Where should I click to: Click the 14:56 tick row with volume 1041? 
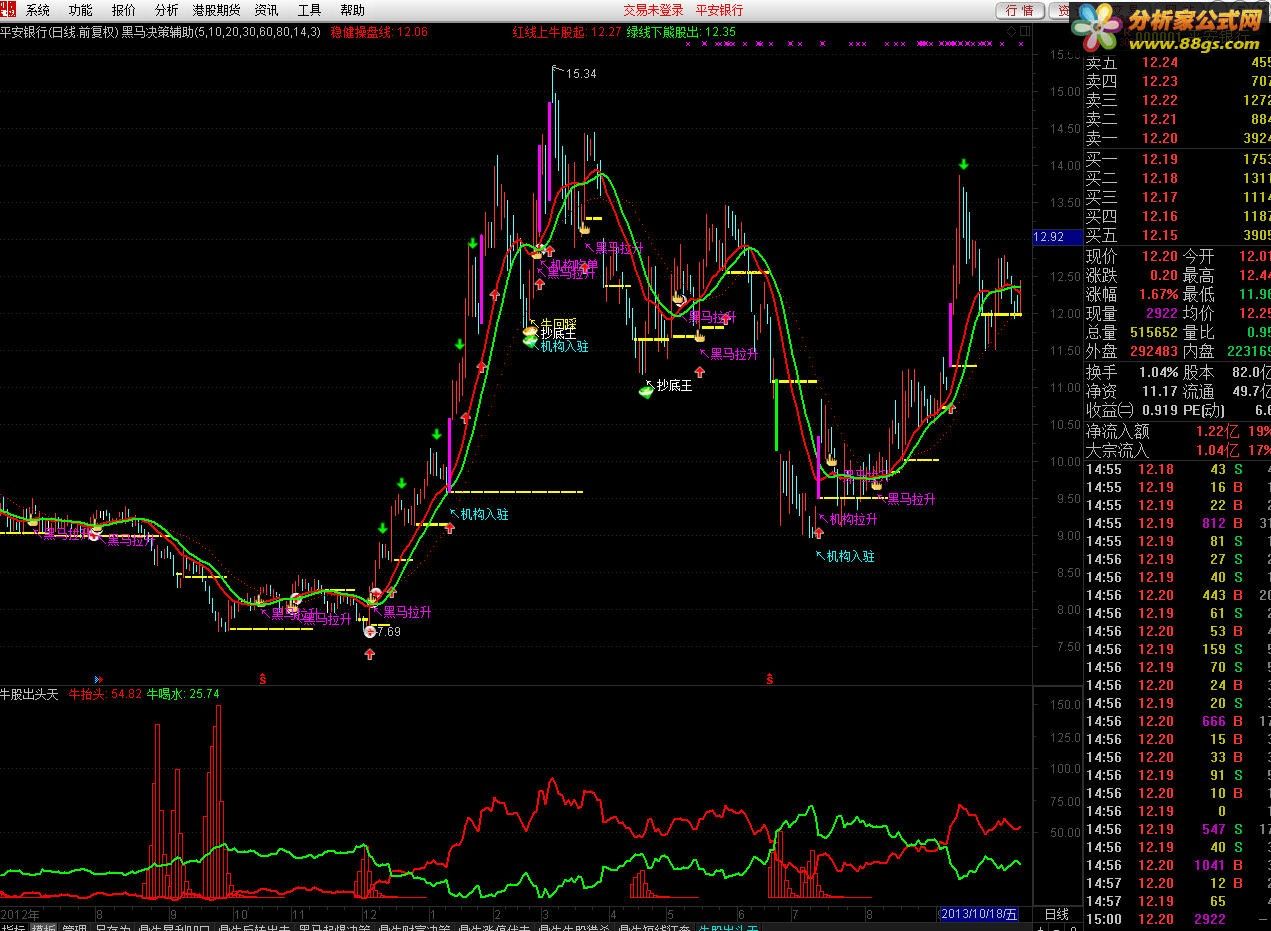[1178, 865]
